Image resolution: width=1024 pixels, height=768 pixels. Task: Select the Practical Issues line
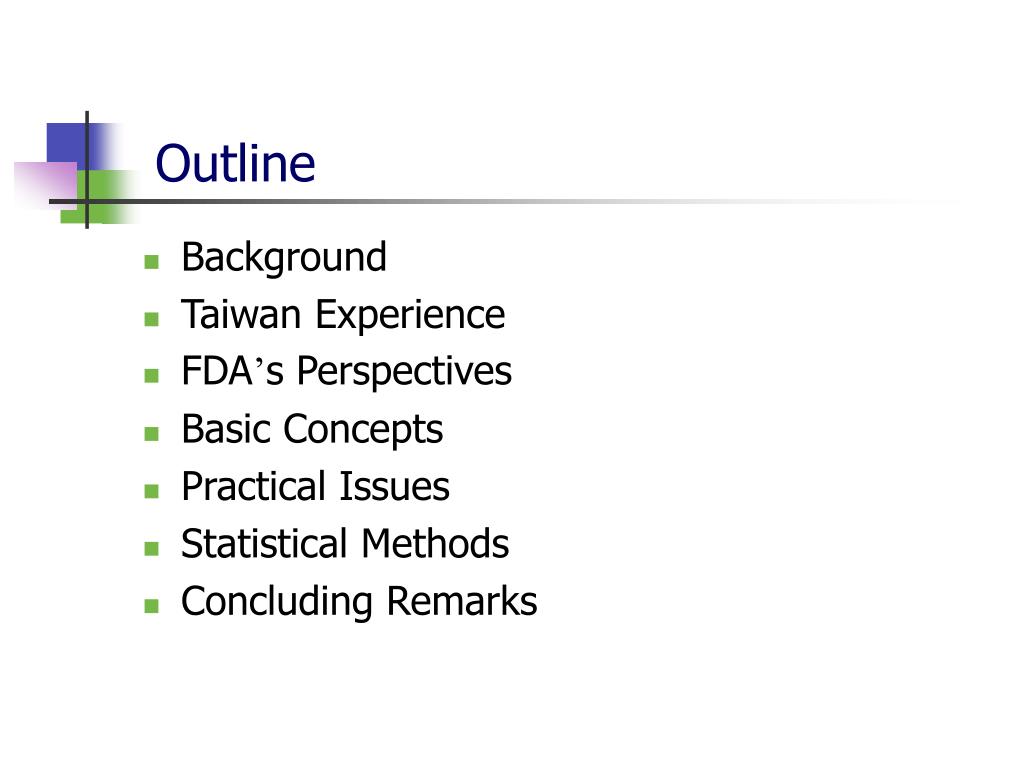[x=315, y=487]
